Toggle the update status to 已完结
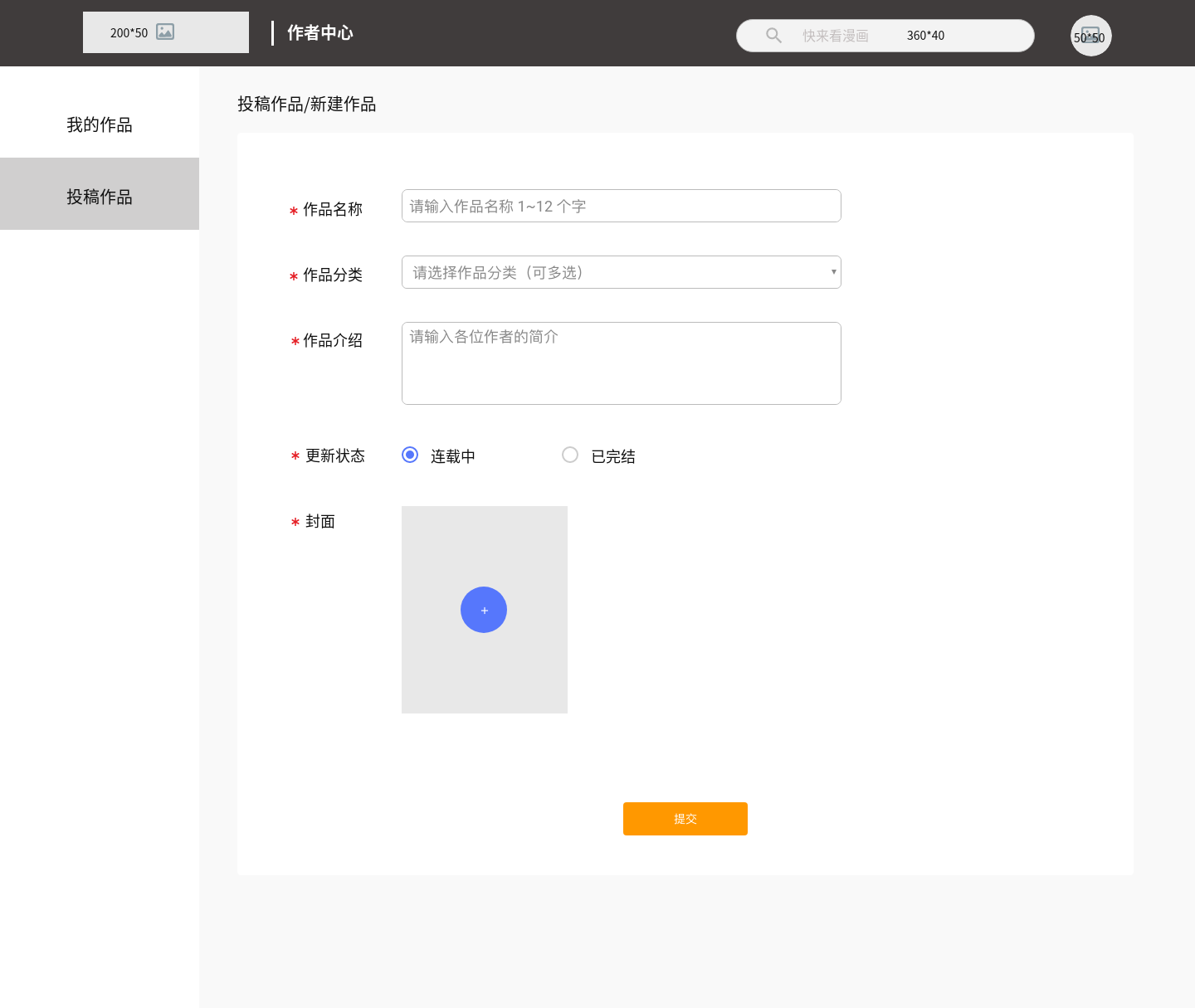 coord(570,455)
